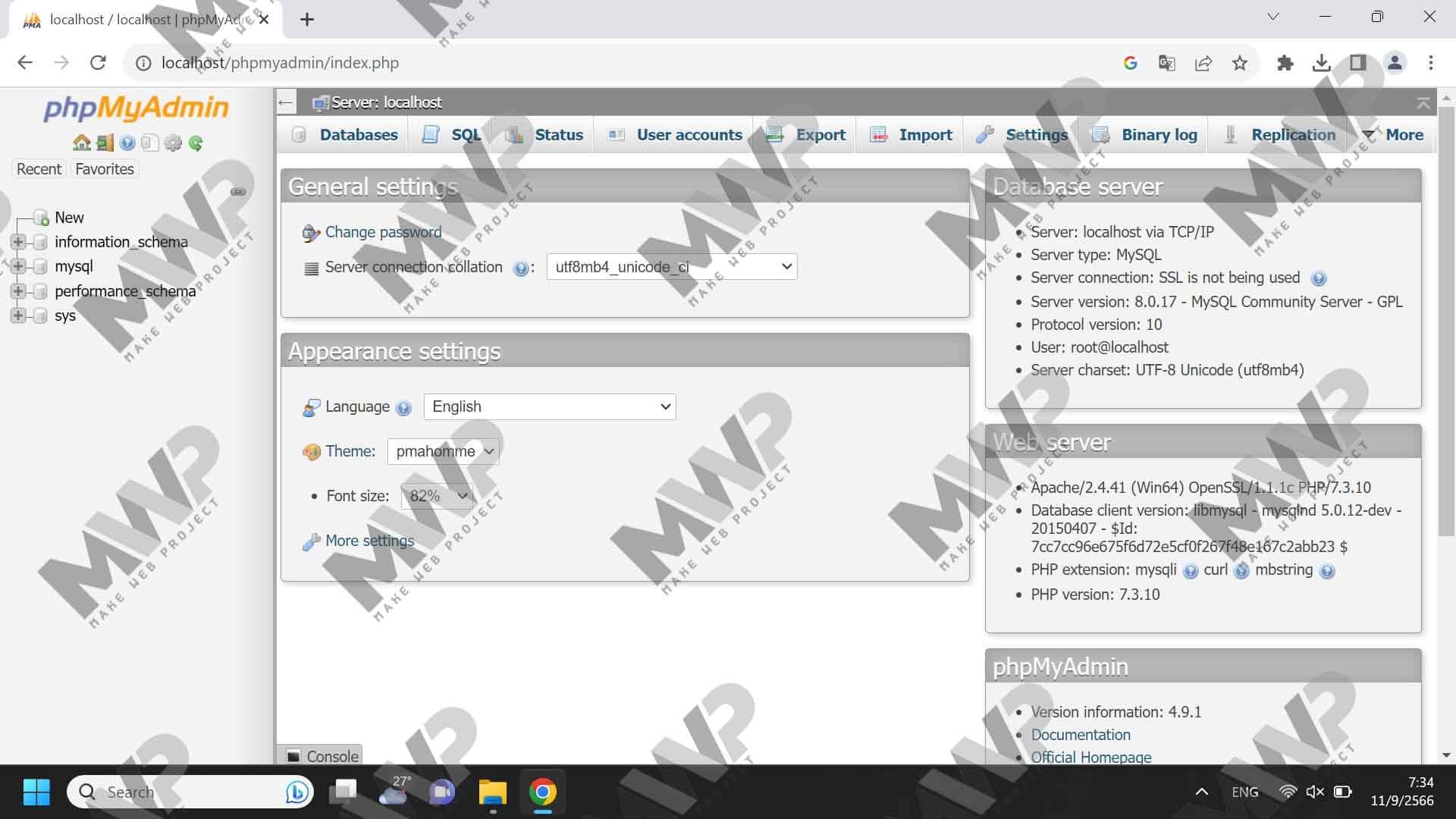This screenshot has width=1456, height=819.
Task: Open Google Translate icon in address bar
Action: coord(1167,63)
